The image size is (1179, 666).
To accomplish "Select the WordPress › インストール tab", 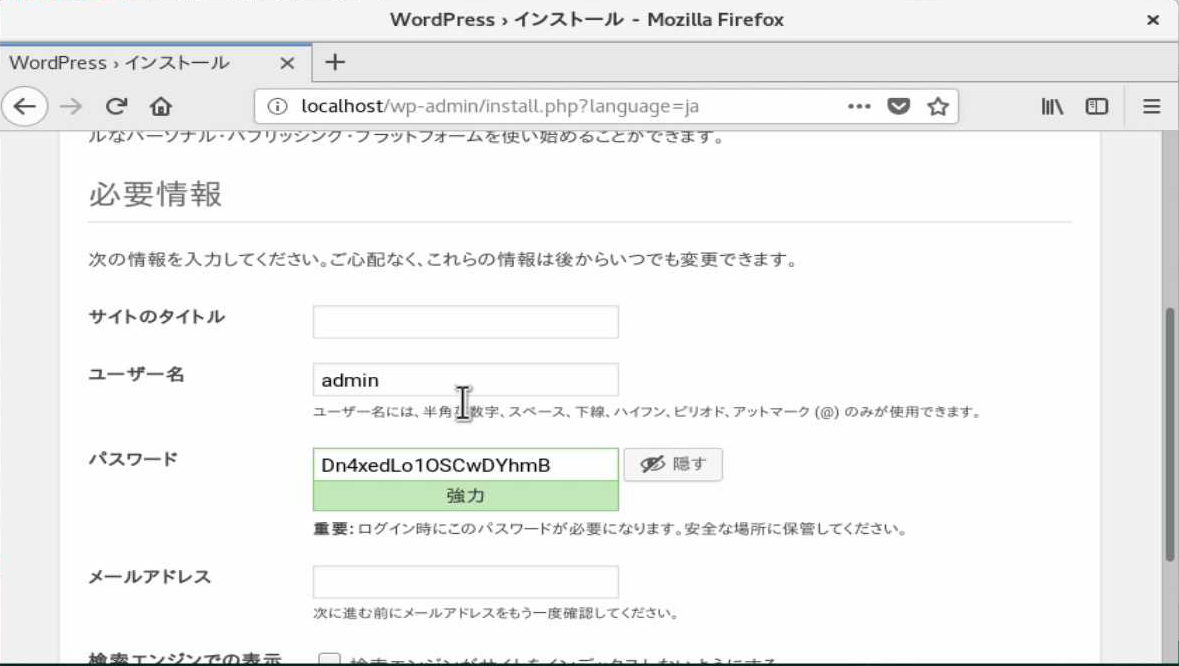I will 156,62.
